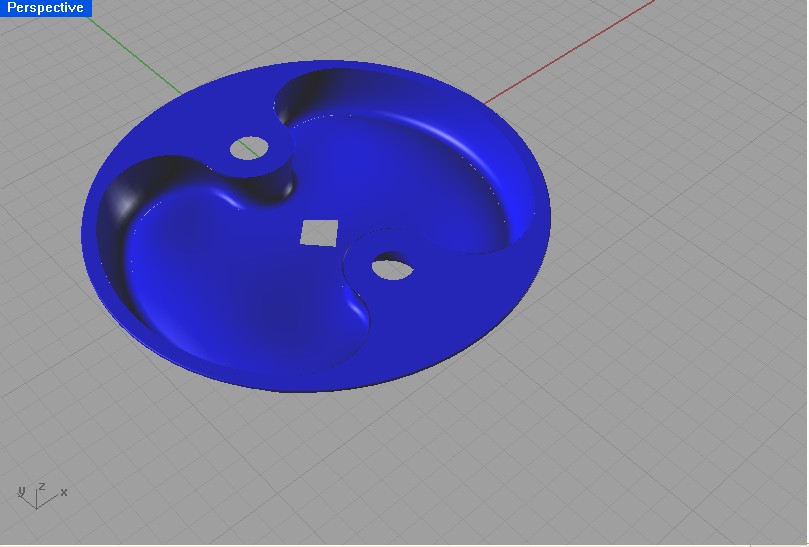The height and width of the screenshot is (547, 809).
Task: Click the Perspective viewport title label
Action: pos(45,8)
